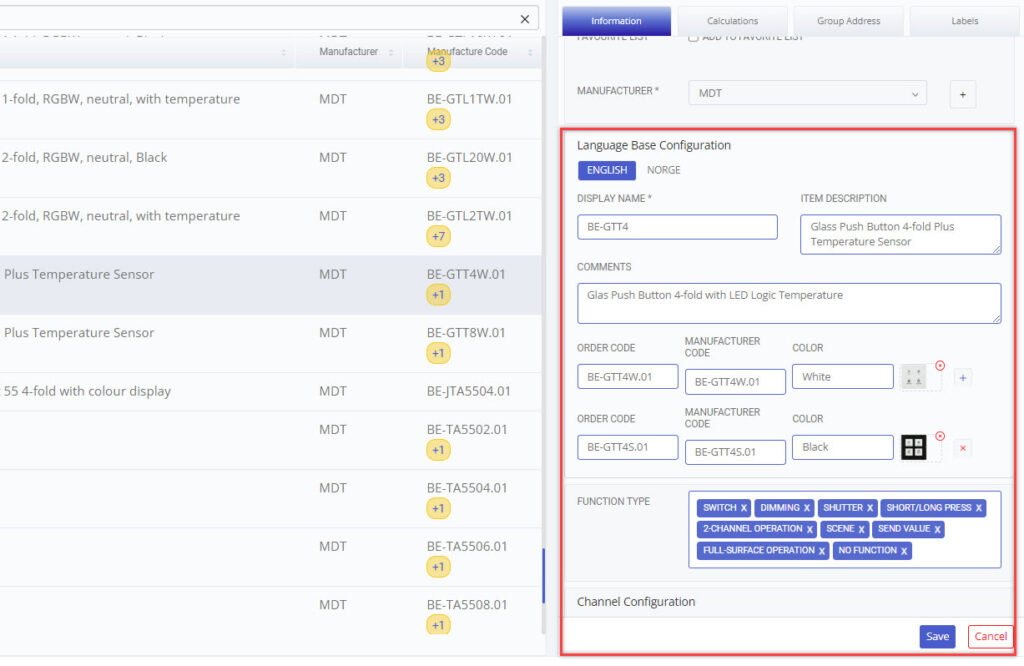Click the +1 badge under BE-TA5504.01
Screen dimensions: 1024x666
(438, 508)
